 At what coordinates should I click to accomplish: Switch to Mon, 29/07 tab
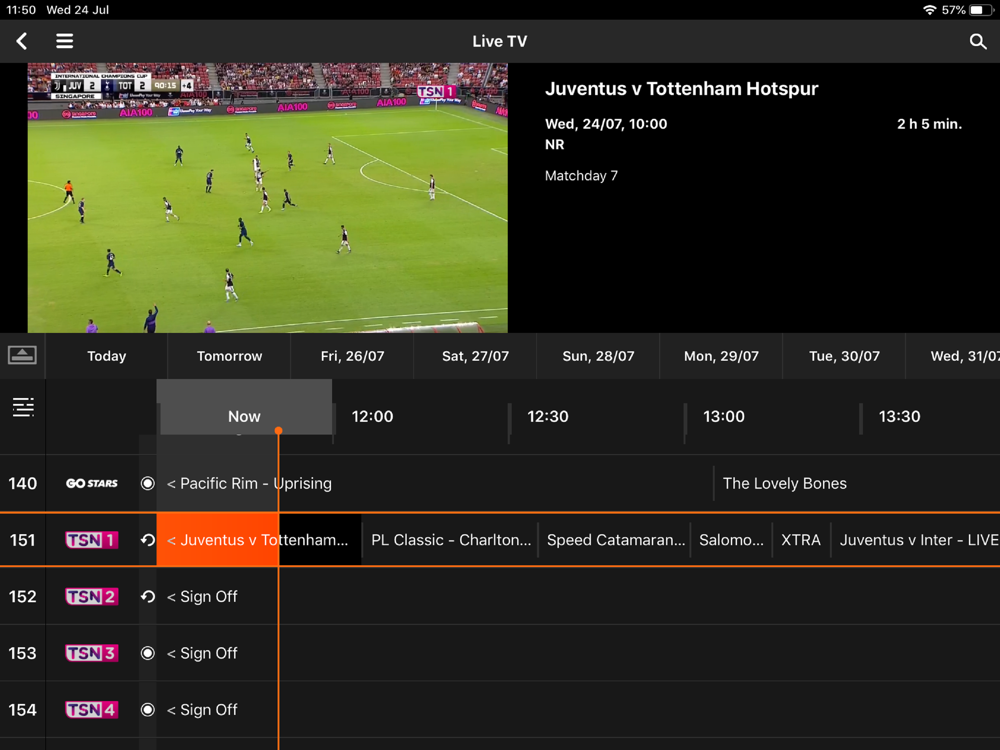(721, 356)
